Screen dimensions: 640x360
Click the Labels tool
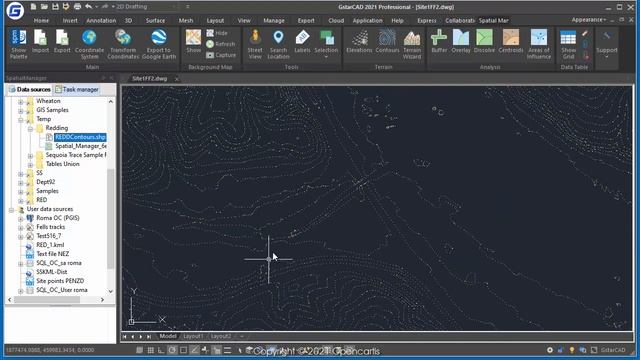(x=302, y=41)
